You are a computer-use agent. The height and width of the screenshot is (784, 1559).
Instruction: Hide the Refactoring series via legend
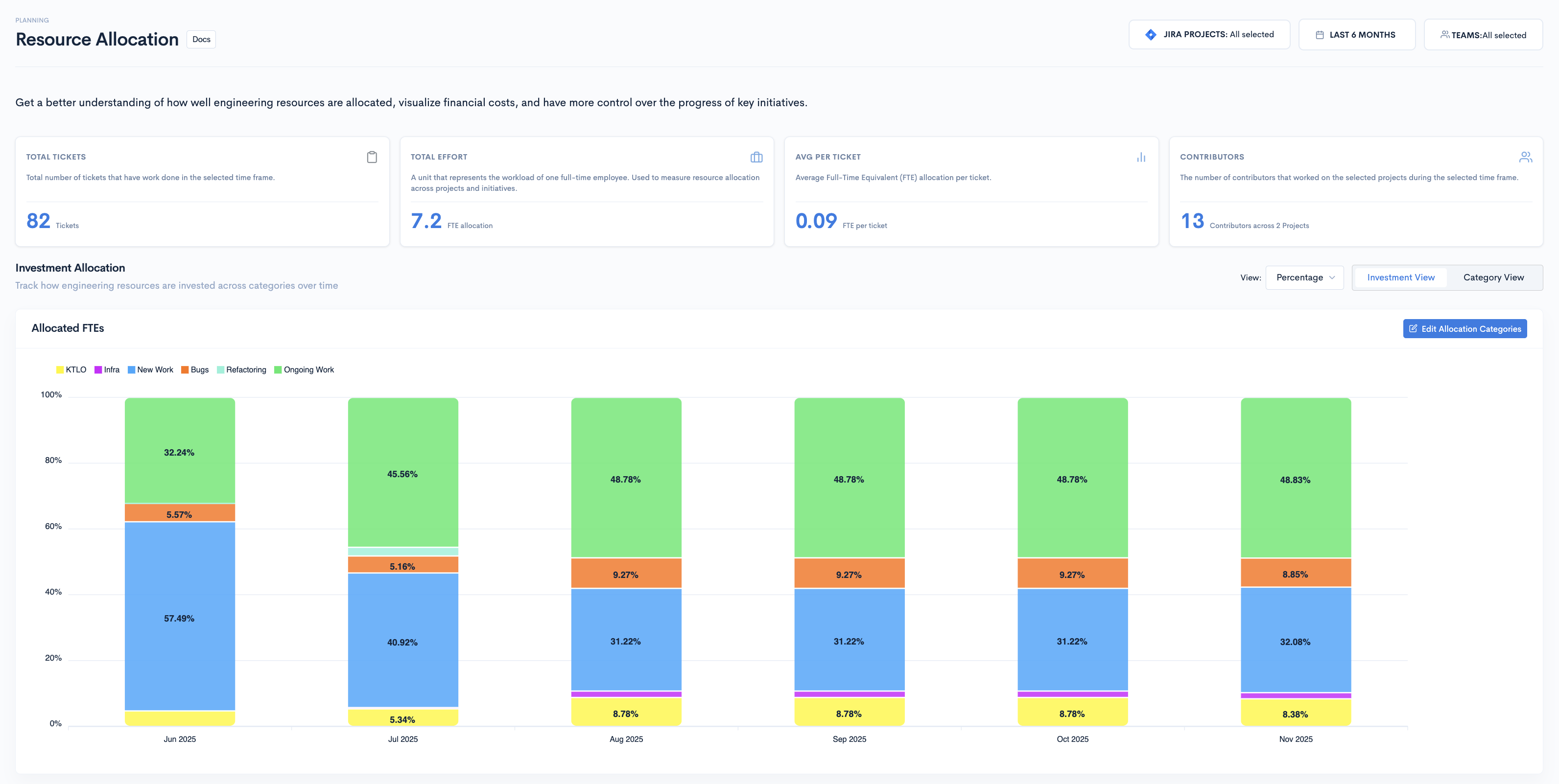241,369
